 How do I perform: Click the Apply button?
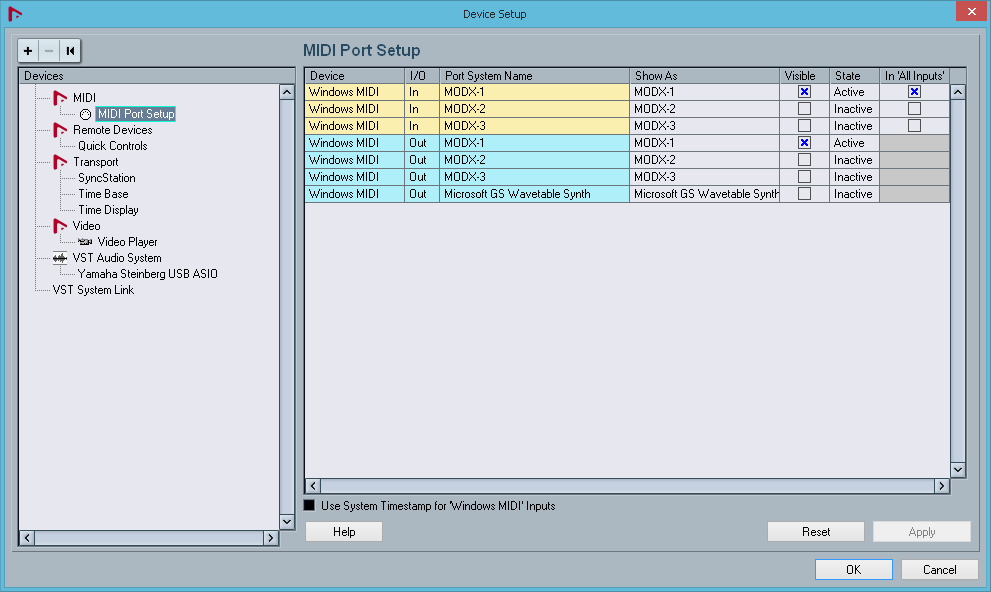(x=921, y=532)
